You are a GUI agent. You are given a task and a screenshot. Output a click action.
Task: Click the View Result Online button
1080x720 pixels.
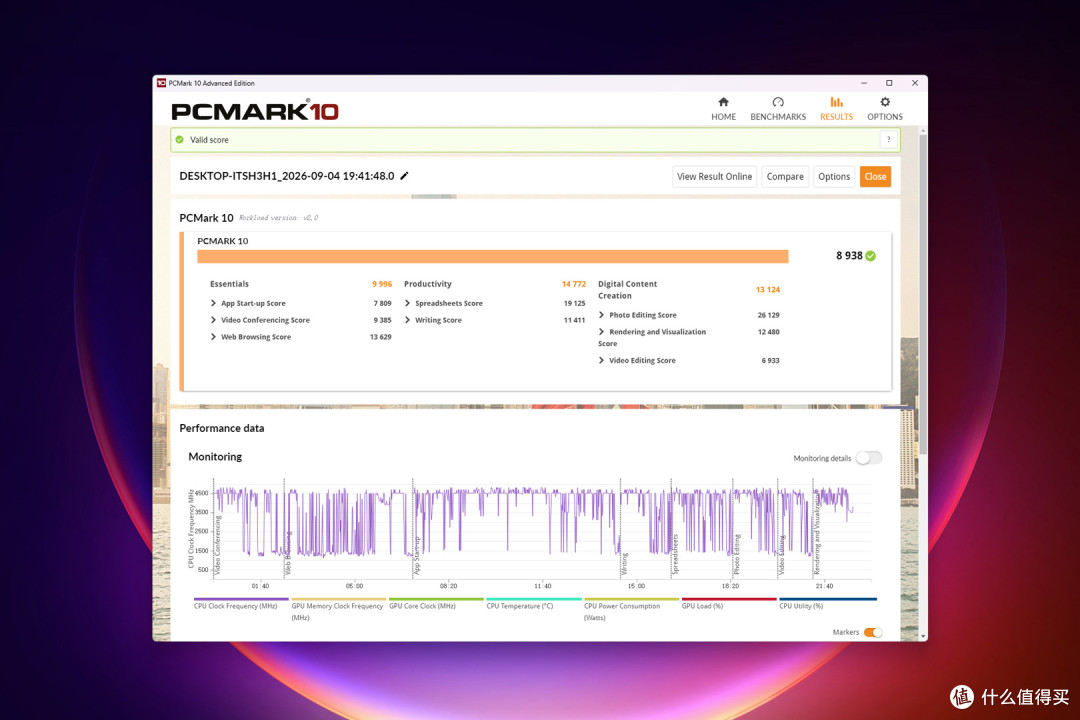point(714,176)
